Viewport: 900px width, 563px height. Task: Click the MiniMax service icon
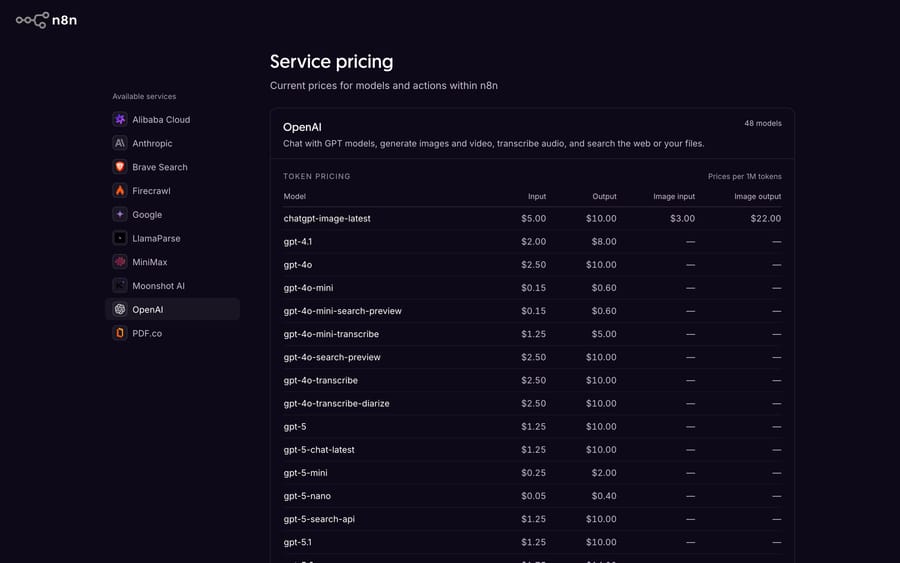(x=119, y=262)
